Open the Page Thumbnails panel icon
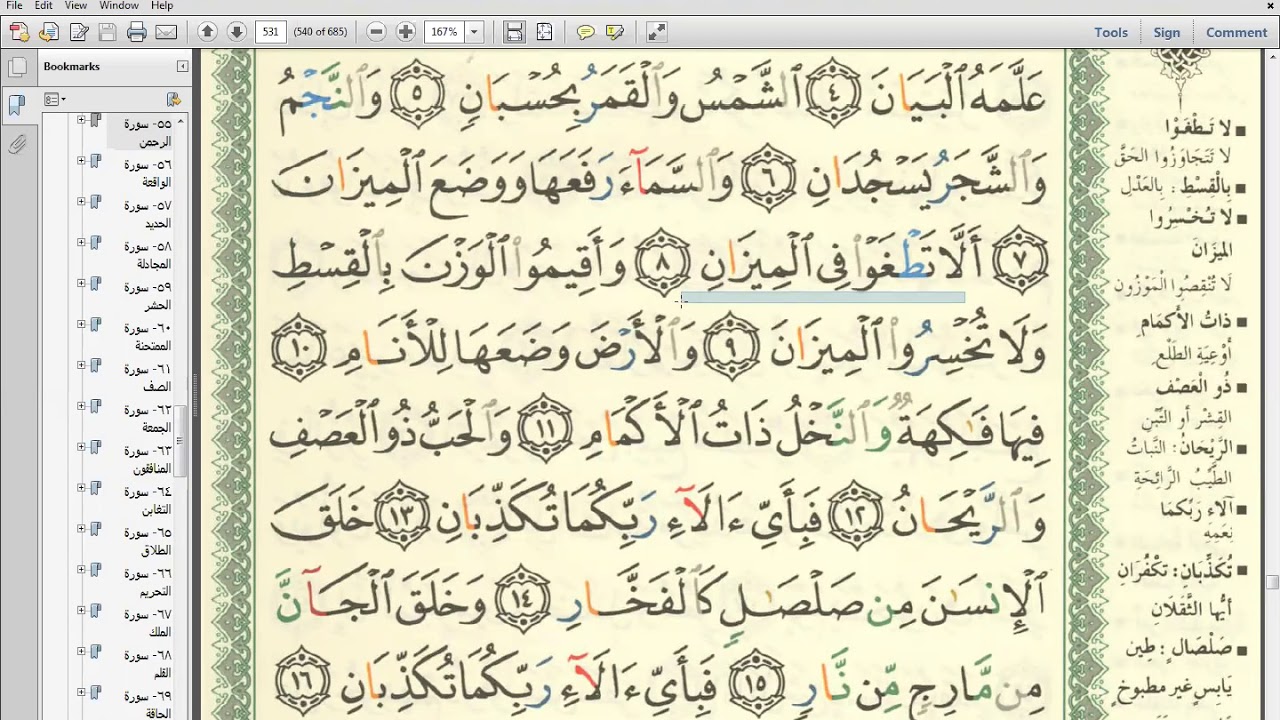1280x720 pixels. pos(17,68)
